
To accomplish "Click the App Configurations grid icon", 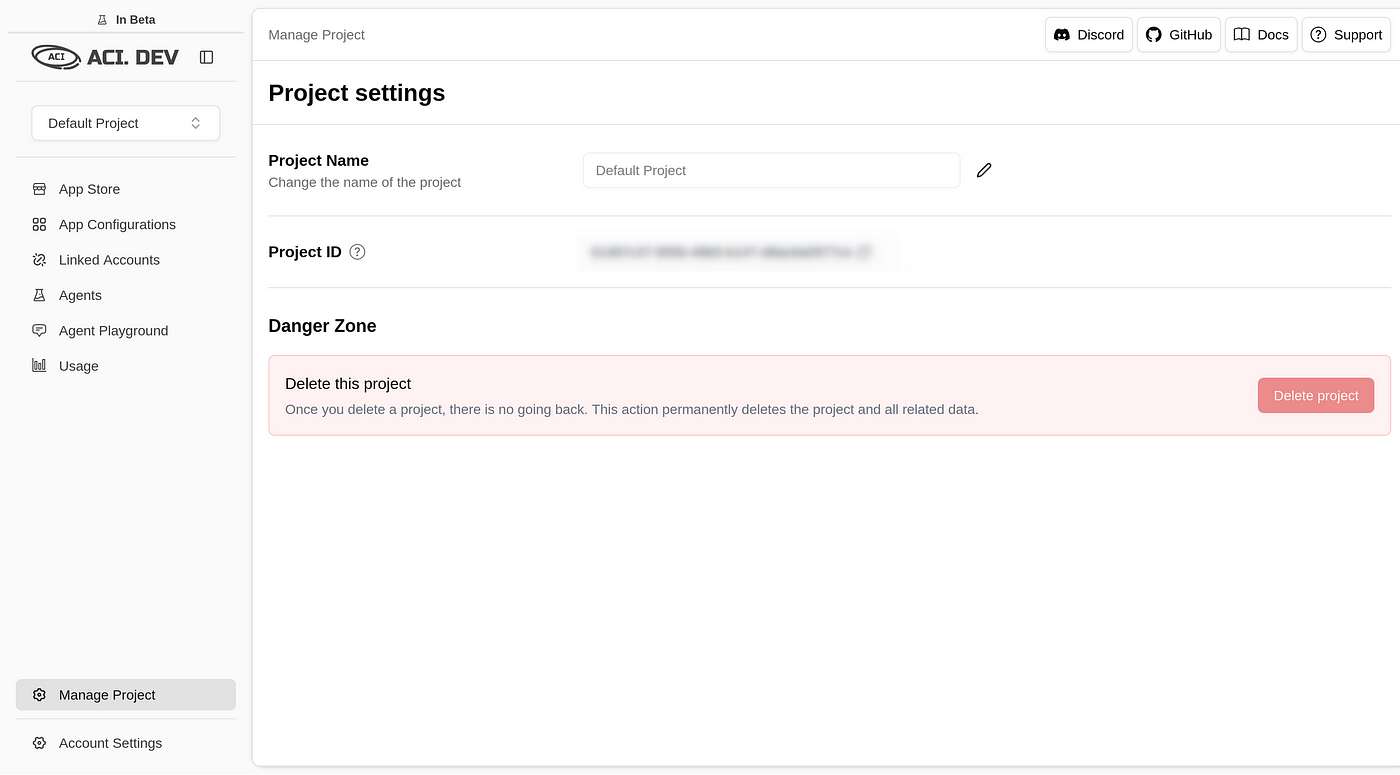I will coord(39,224).
